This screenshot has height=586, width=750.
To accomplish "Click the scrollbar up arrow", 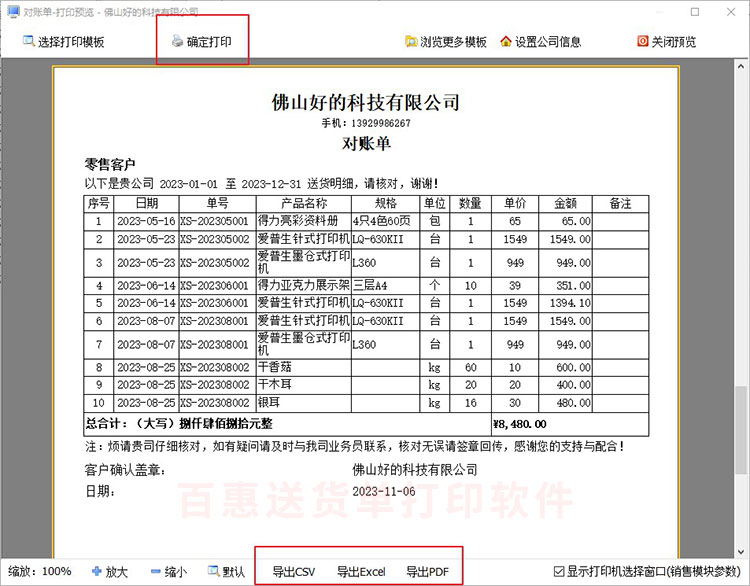I will (x=740, y=66).
